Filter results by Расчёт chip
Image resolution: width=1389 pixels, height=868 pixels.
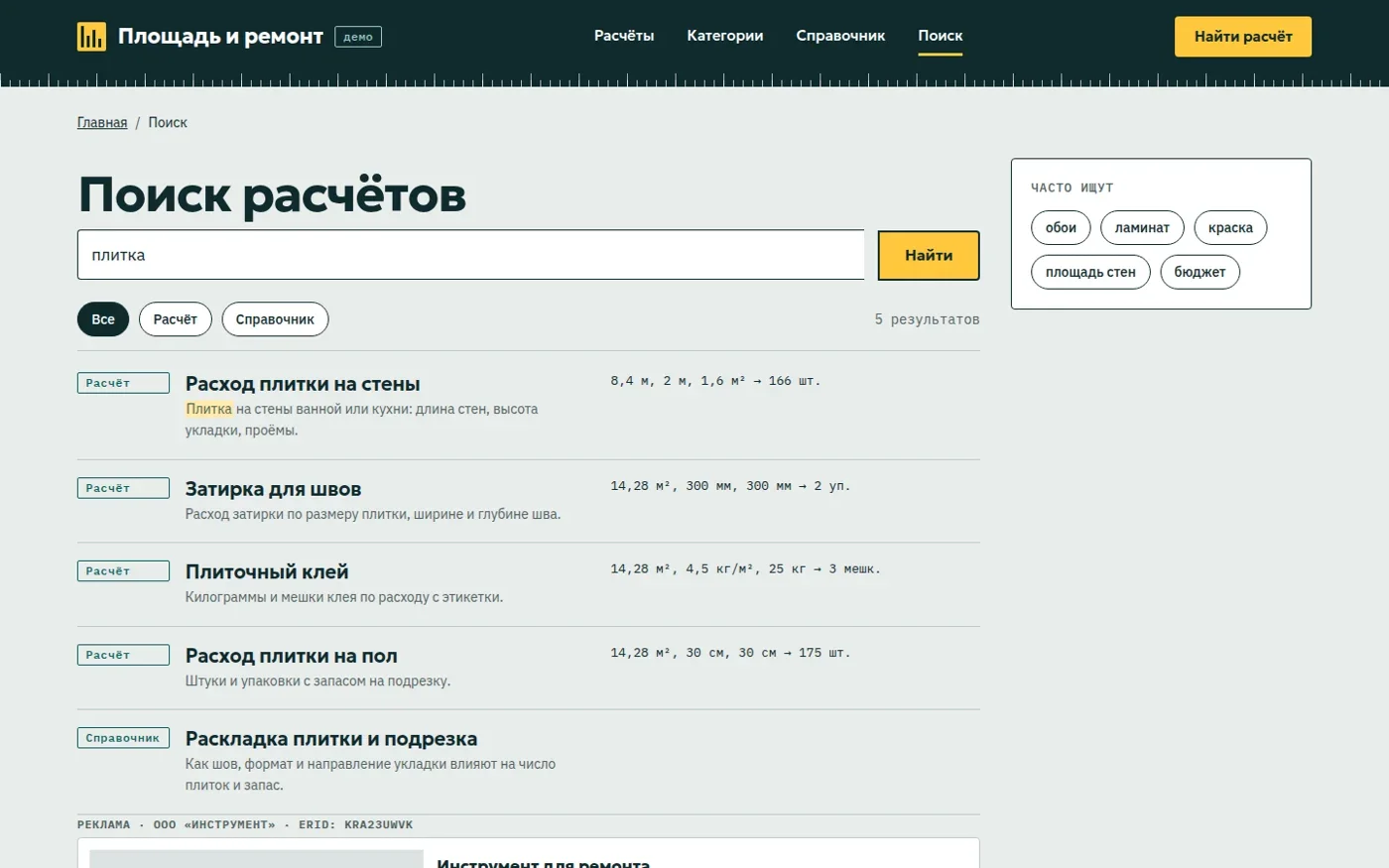click(176, 319)
